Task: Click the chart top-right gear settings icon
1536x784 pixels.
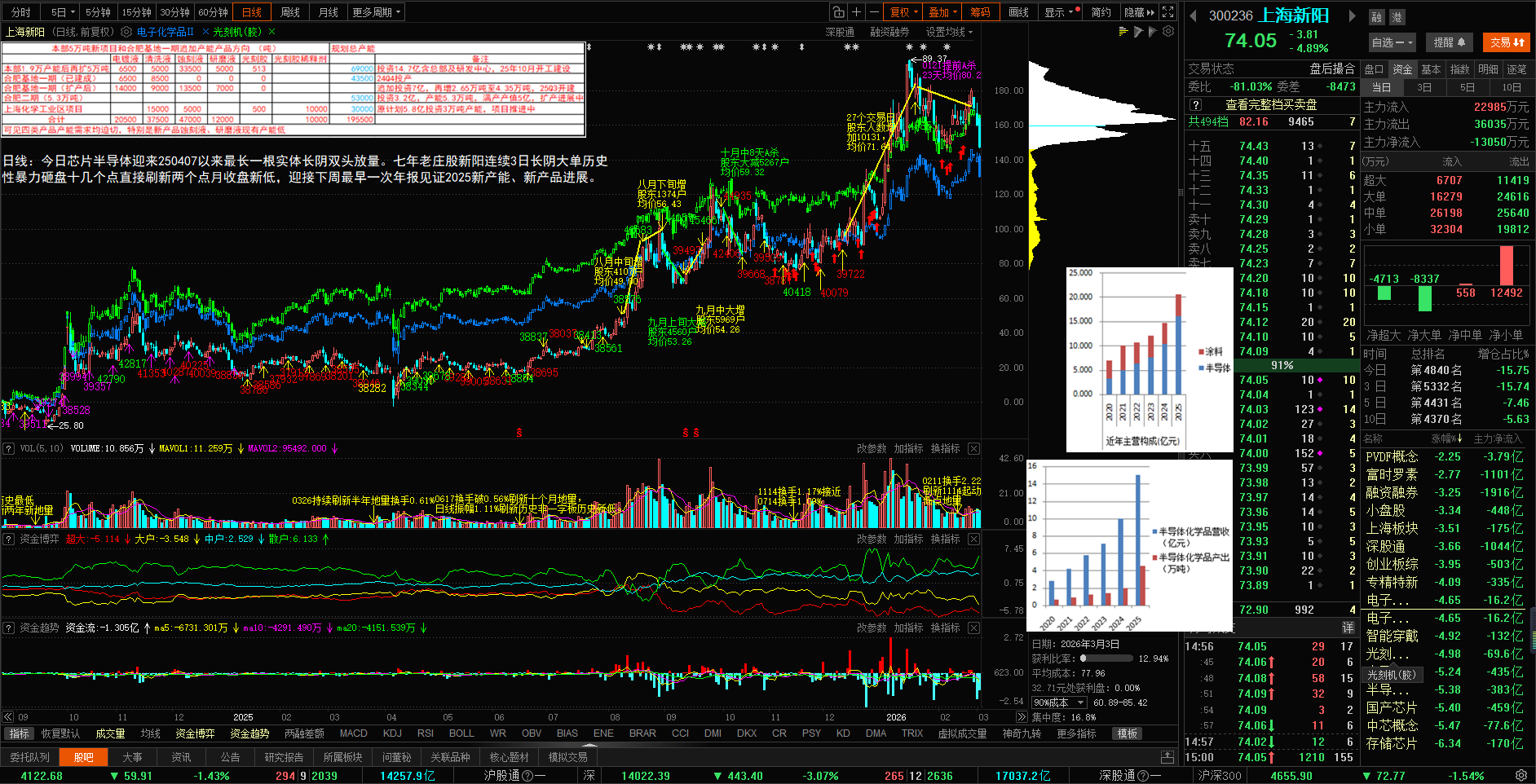Action: pyautogui.click(x=1168, y=32)
